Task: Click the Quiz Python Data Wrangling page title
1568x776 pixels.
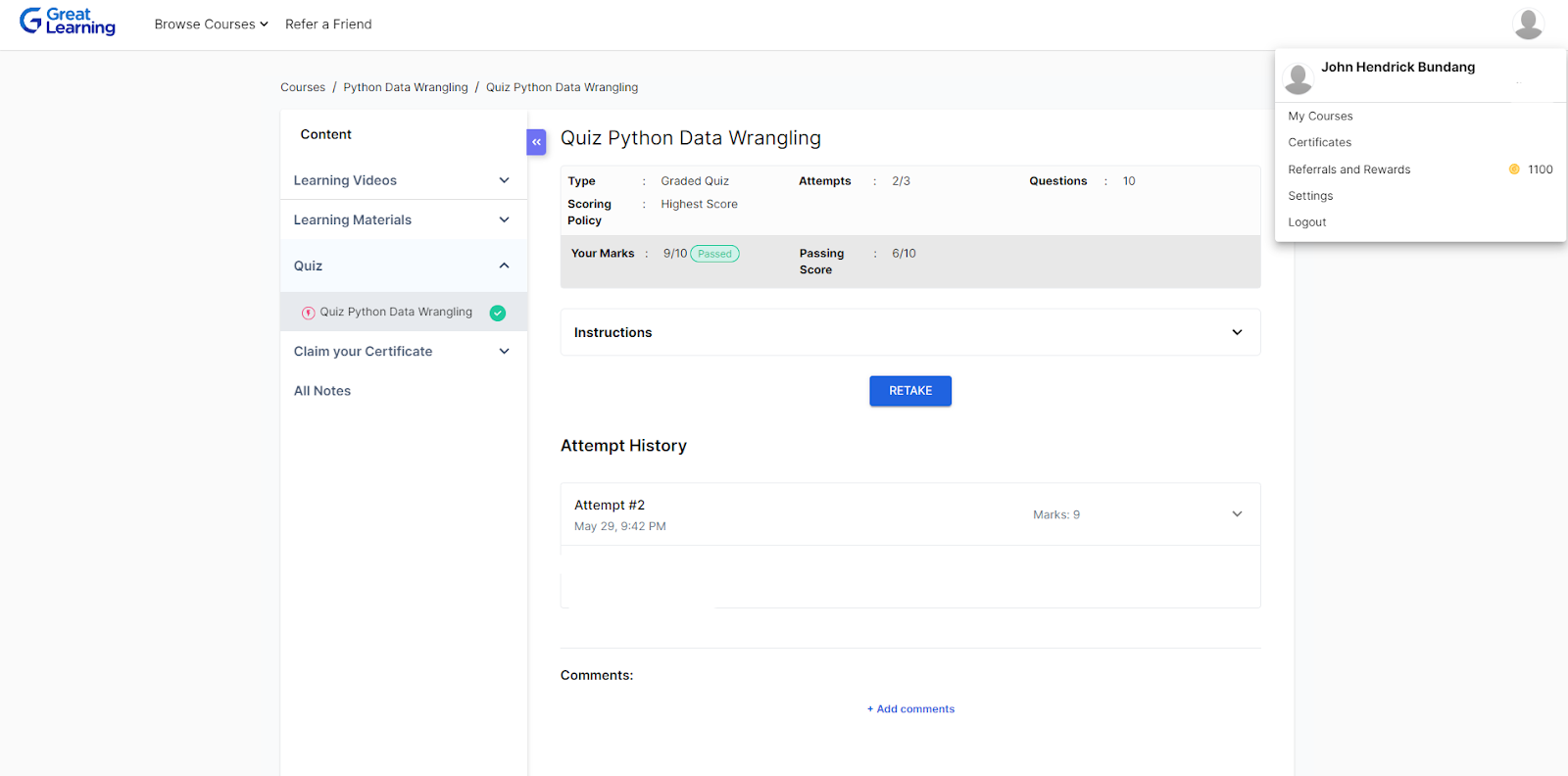Action: tap(691, 138)
